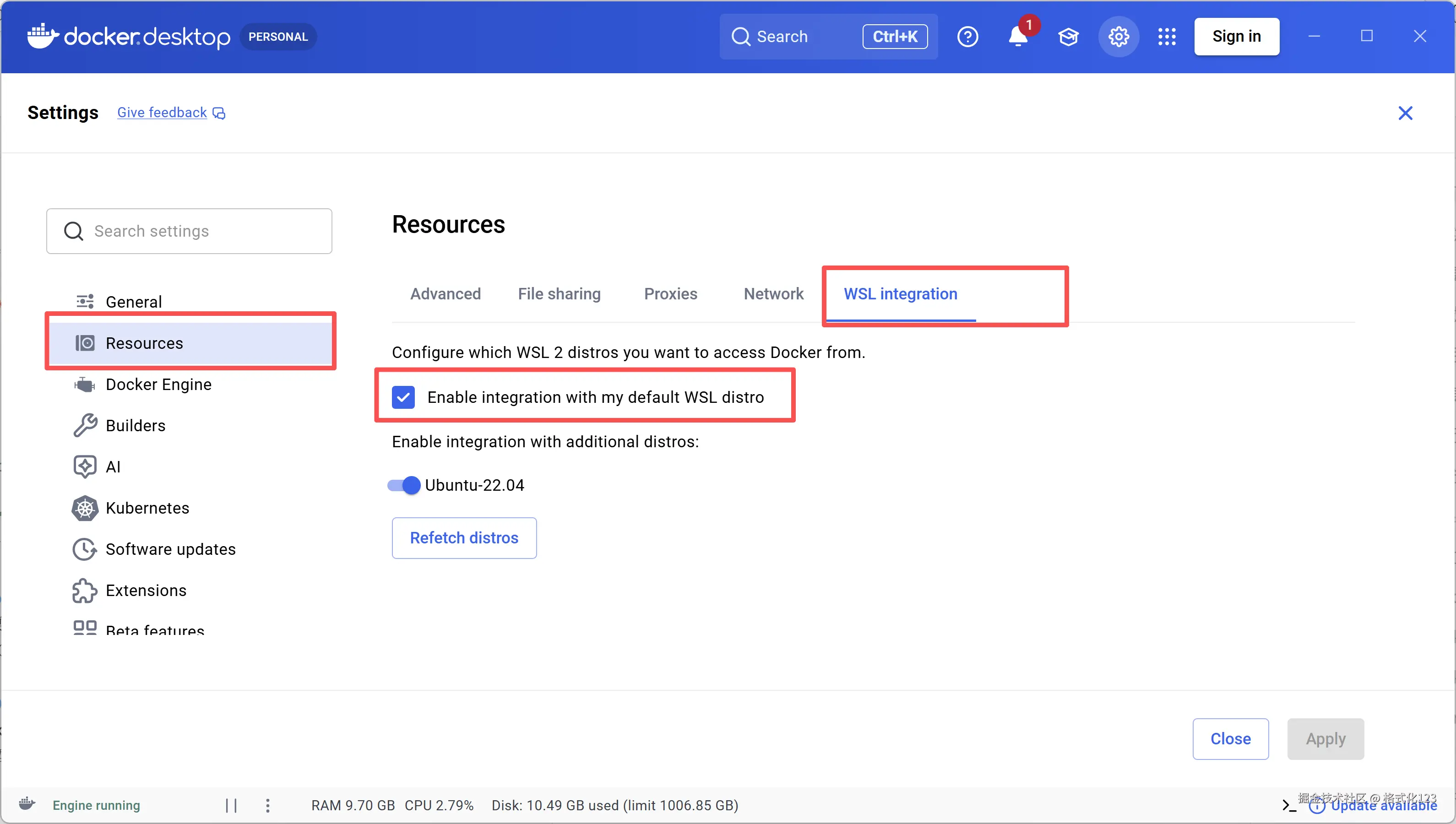This screenshot has height=824, width=1456.
Task: Click the Refetch distros button
Action: click(464, 537)
